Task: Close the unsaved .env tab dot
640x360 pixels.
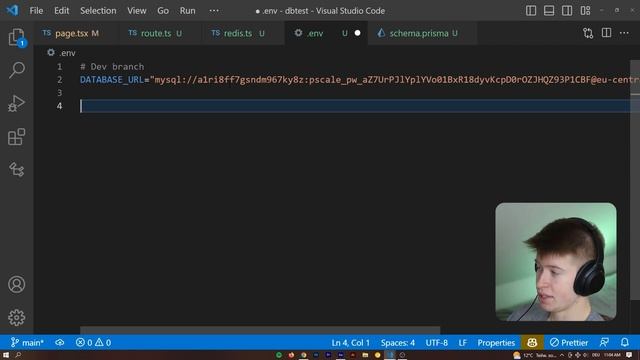Action: (x=357, y=33)
